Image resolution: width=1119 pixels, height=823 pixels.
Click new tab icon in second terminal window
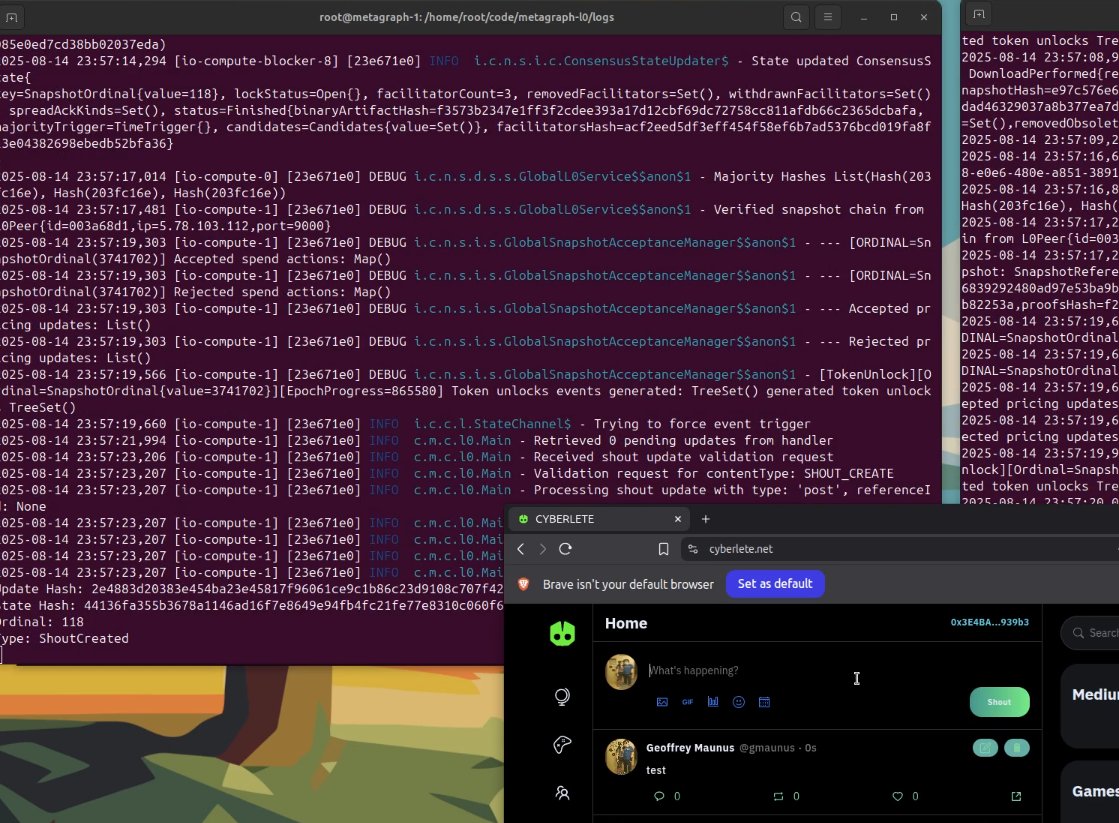[978, 14]
